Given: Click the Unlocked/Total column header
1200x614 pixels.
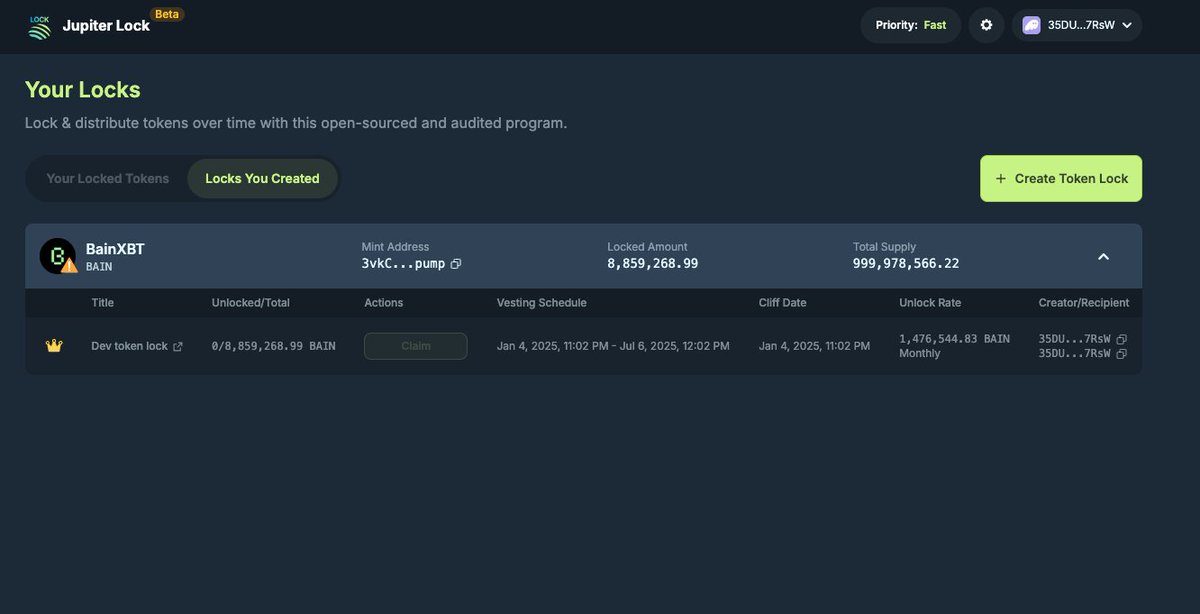Looking at the screenshot, I should tap(251, 303).
